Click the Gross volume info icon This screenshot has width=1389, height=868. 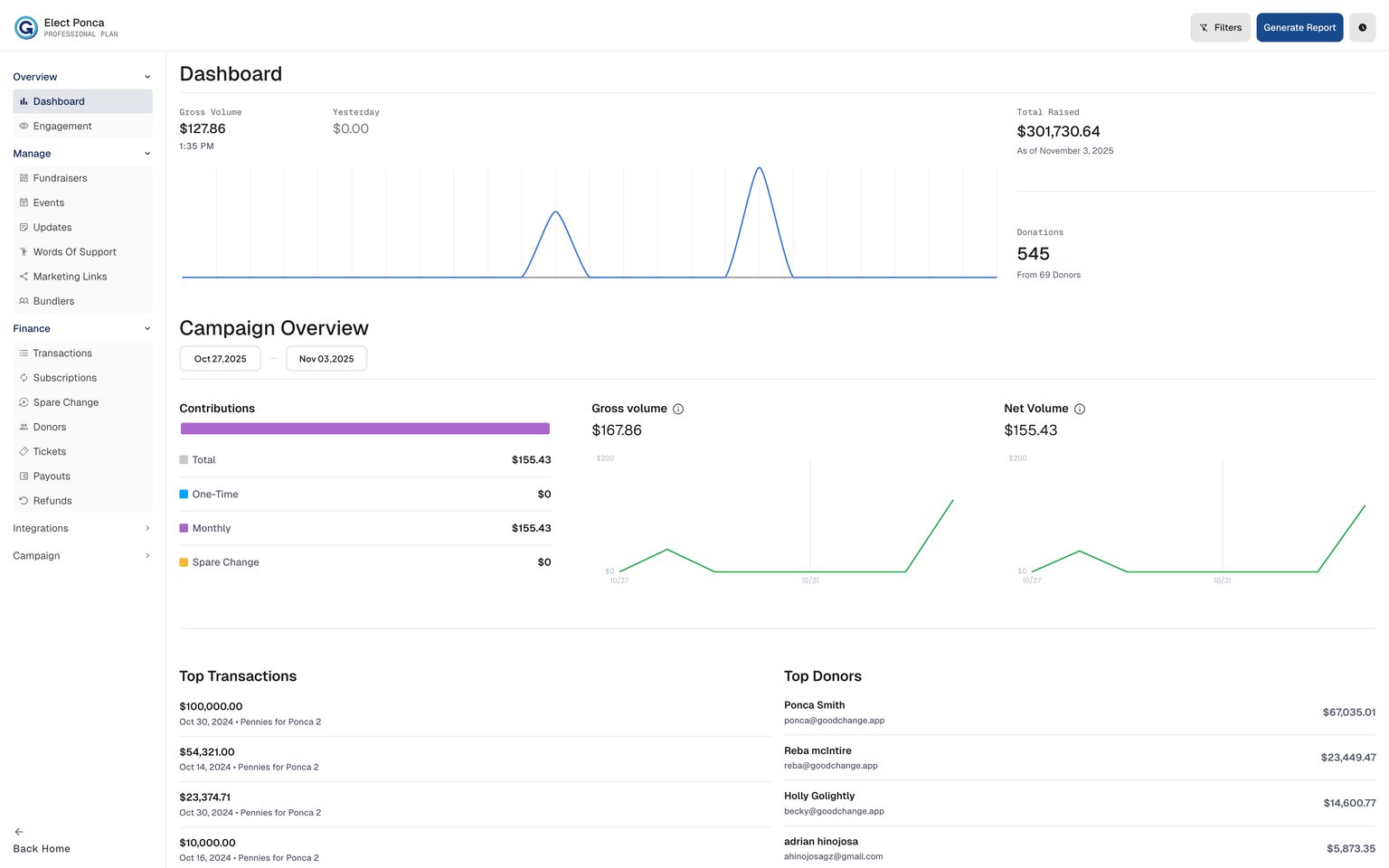point(678,410)
